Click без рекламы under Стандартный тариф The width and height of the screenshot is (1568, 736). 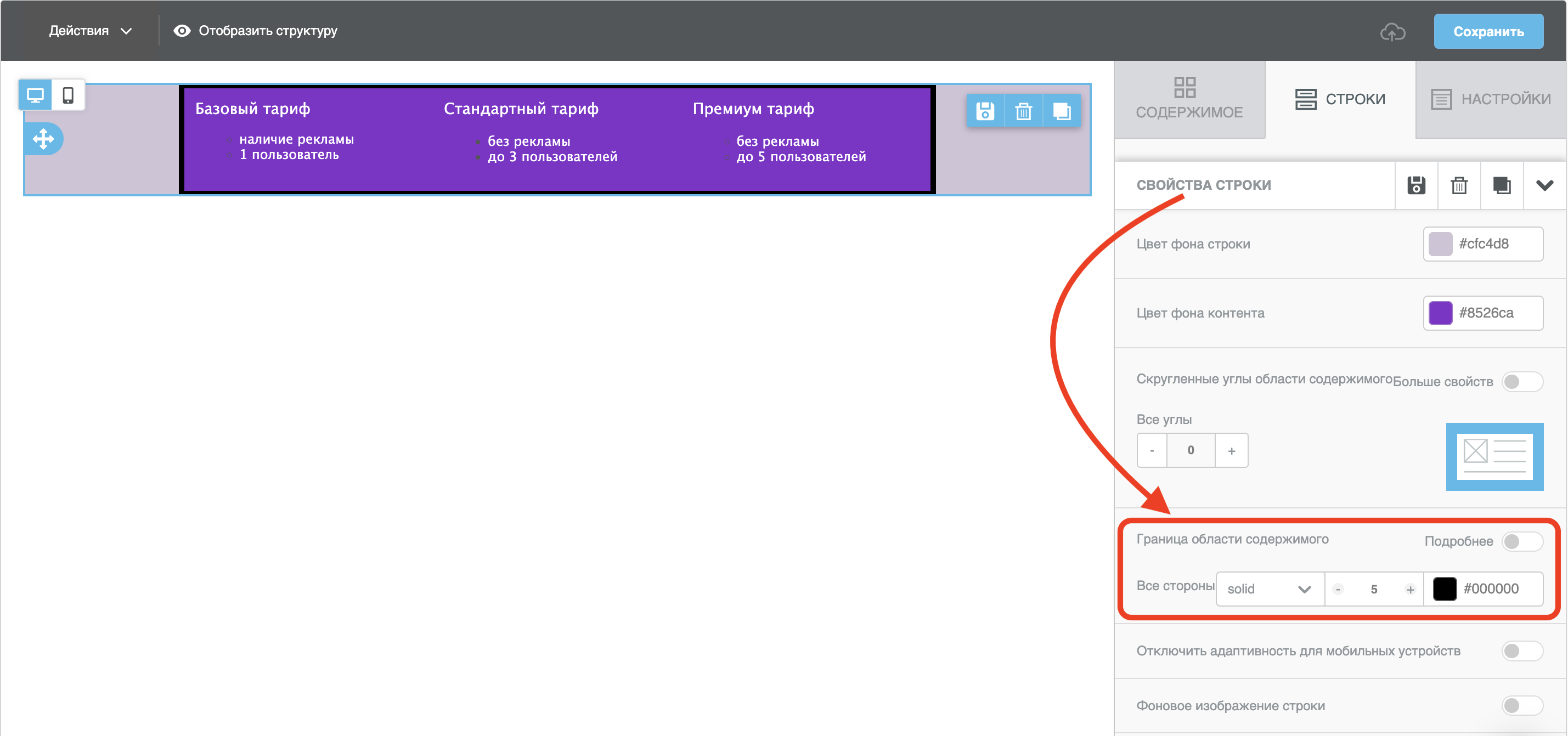click(x=529, y=141)
